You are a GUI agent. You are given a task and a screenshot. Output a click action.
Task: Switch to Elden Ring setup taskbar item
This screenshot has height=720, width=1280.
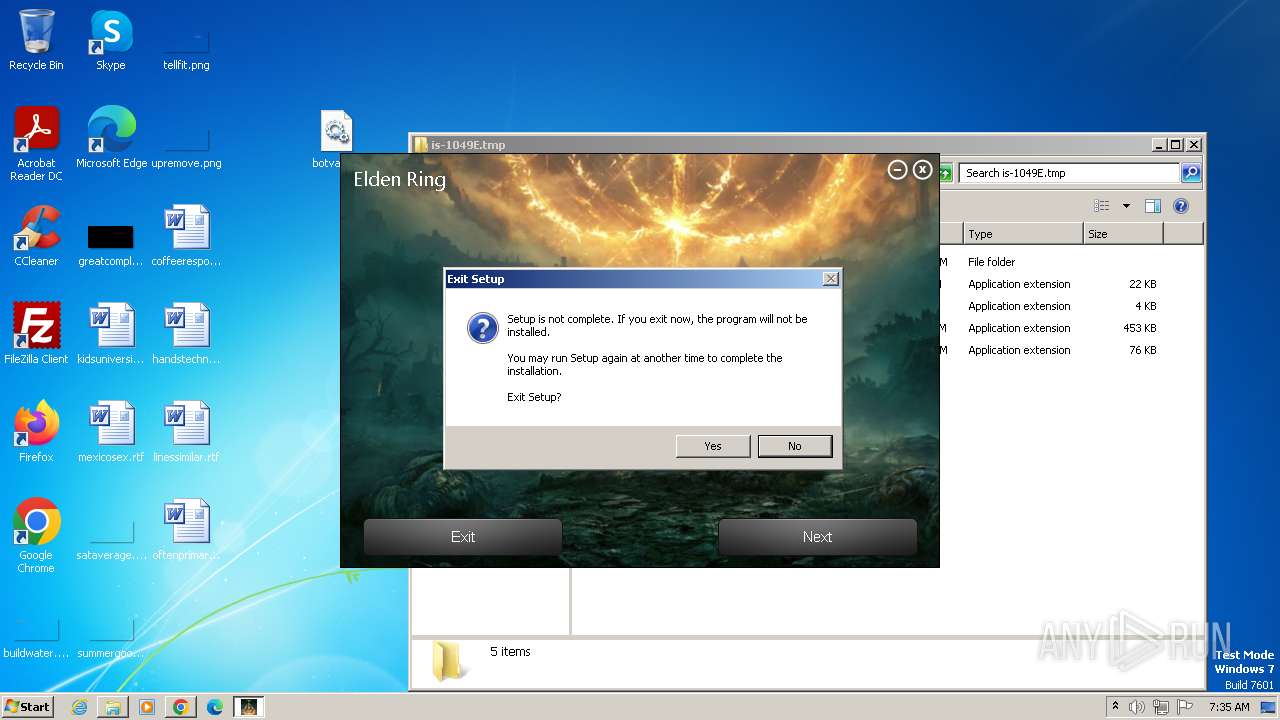pyautogui.click(x=249, y=707)
